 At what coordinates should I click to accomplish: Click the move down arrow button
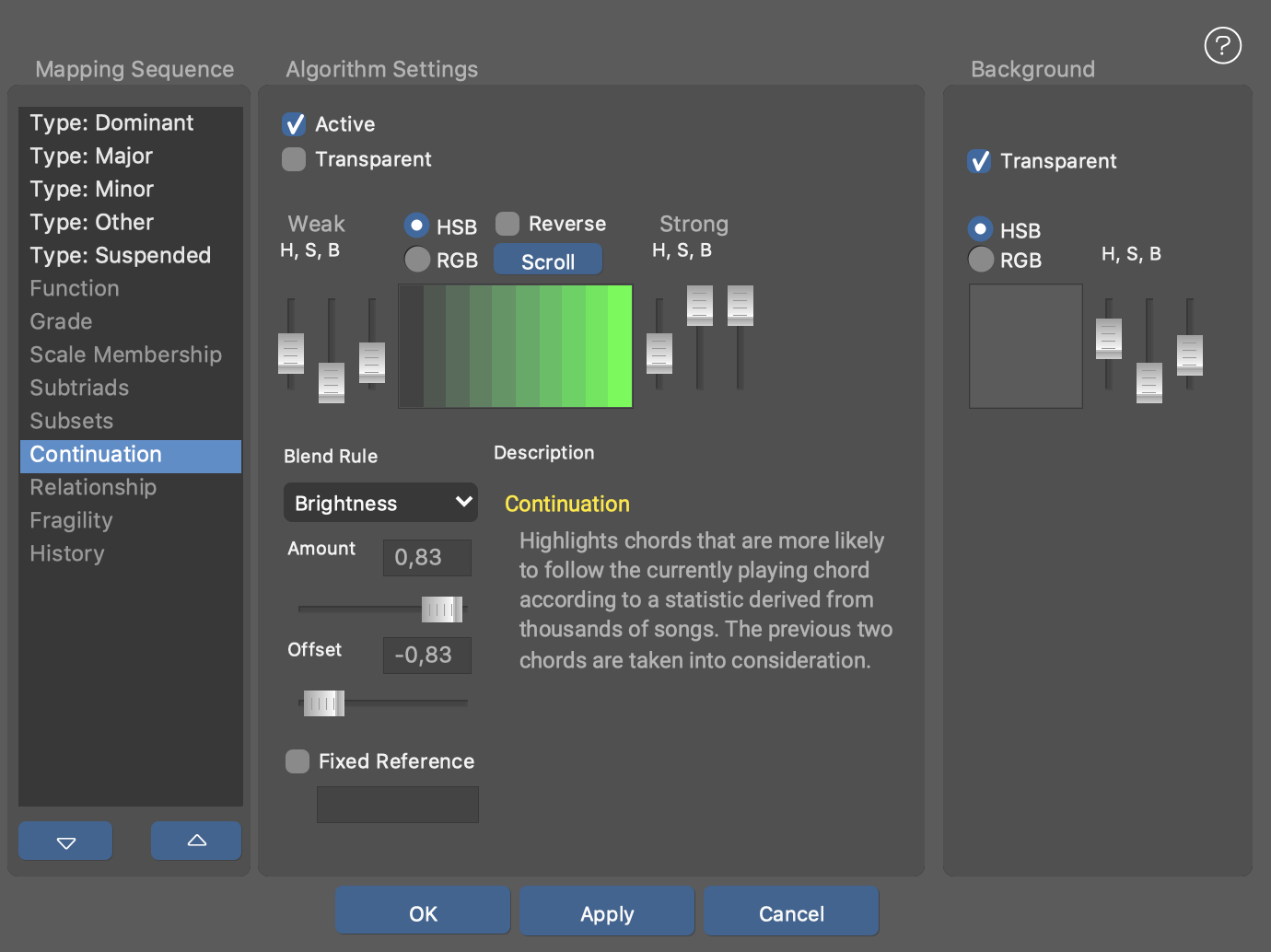click(65, 841)
